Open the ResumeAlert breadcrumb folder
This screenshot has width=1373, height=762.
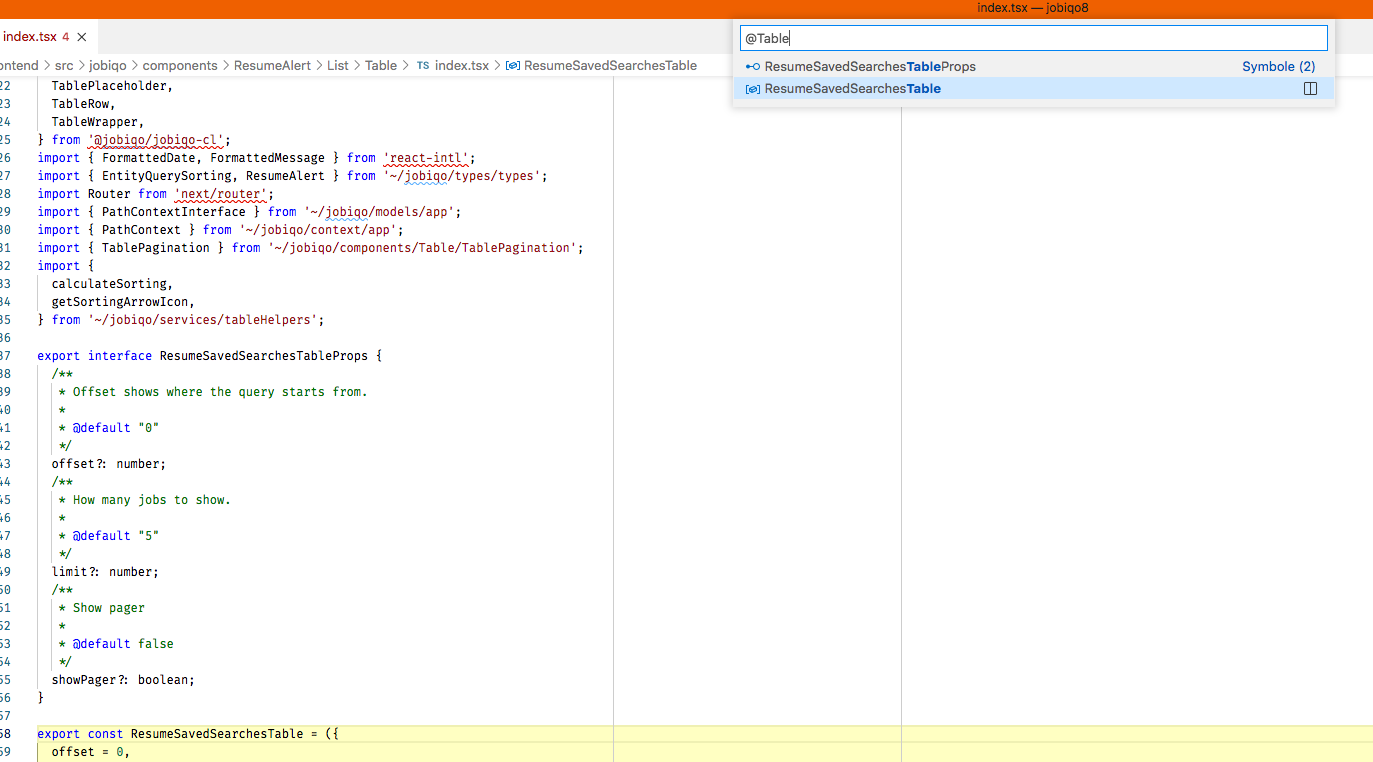tap(272, 65)
